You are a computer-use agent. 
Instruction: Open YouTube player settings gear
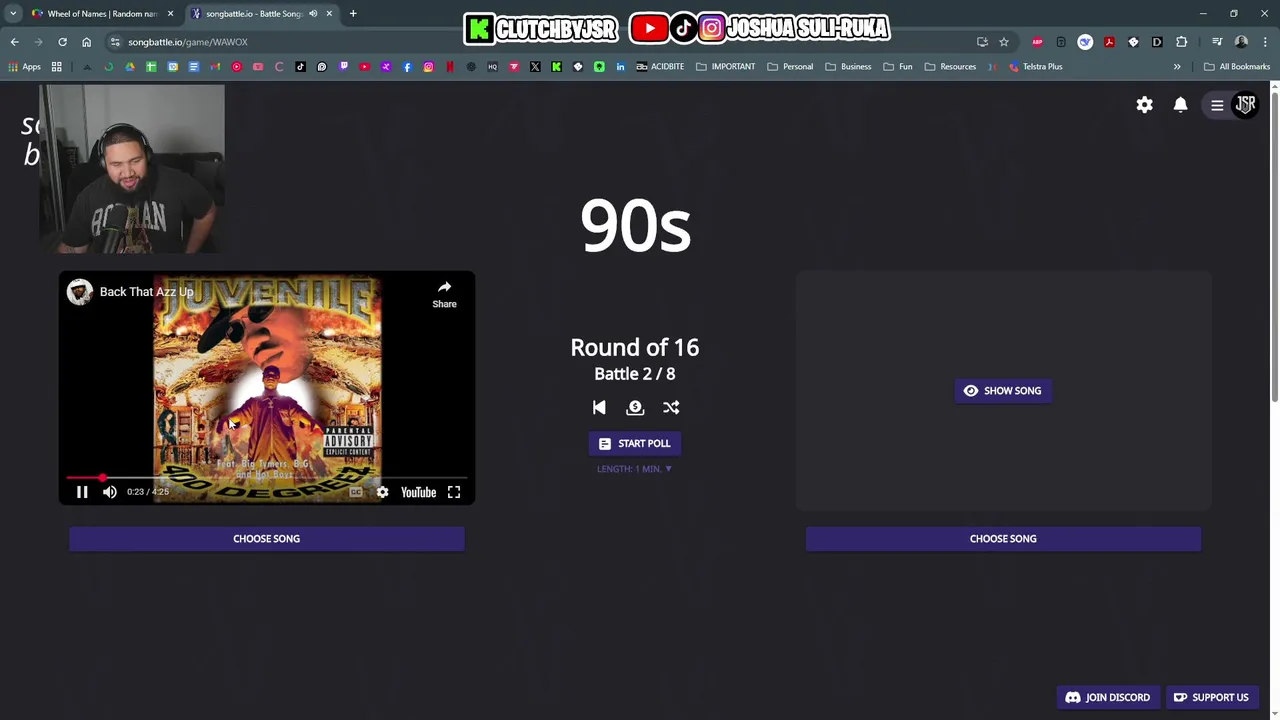point(382,492)
